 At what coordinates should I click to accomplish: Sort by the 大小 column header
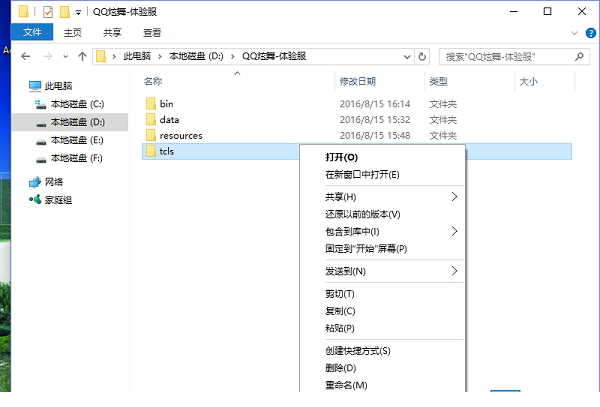[528, 81]
